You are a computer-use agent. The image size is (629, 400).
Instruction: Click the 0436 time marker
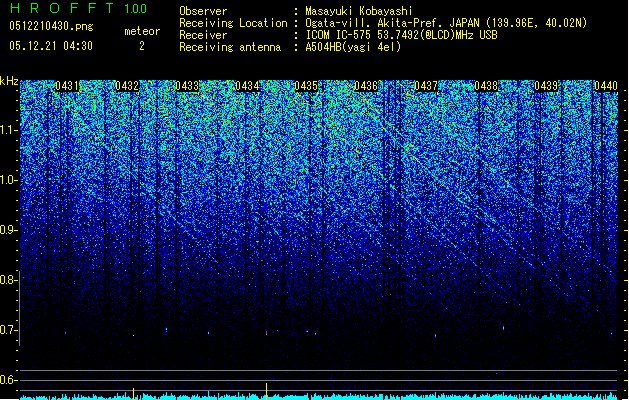tap(366, 86)
